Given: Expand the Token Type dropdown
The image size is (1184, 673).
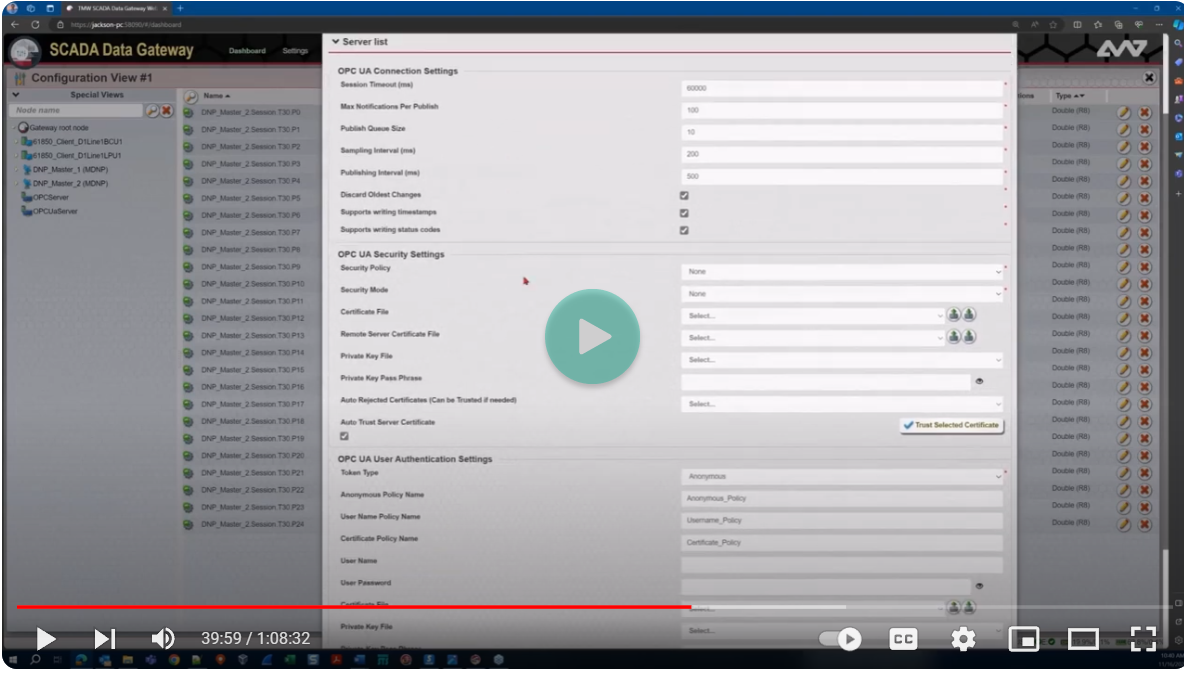Looking at the screenshot, I should tap(842, 477).
